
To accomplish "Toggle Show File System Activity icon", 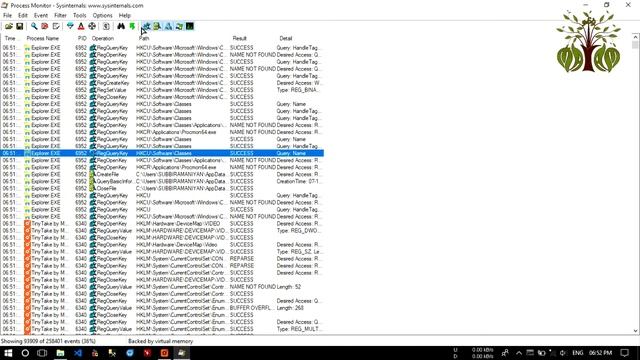I will click(157, 26).
